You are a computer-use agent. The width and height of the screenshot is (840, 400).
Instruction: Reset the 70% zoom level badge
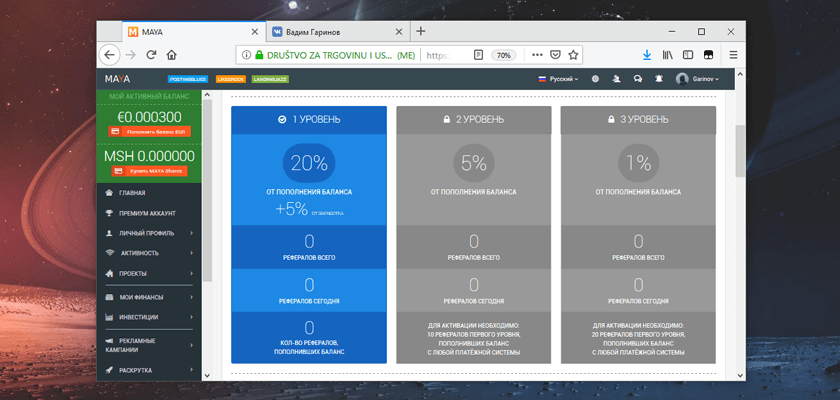tap(504, 55)
